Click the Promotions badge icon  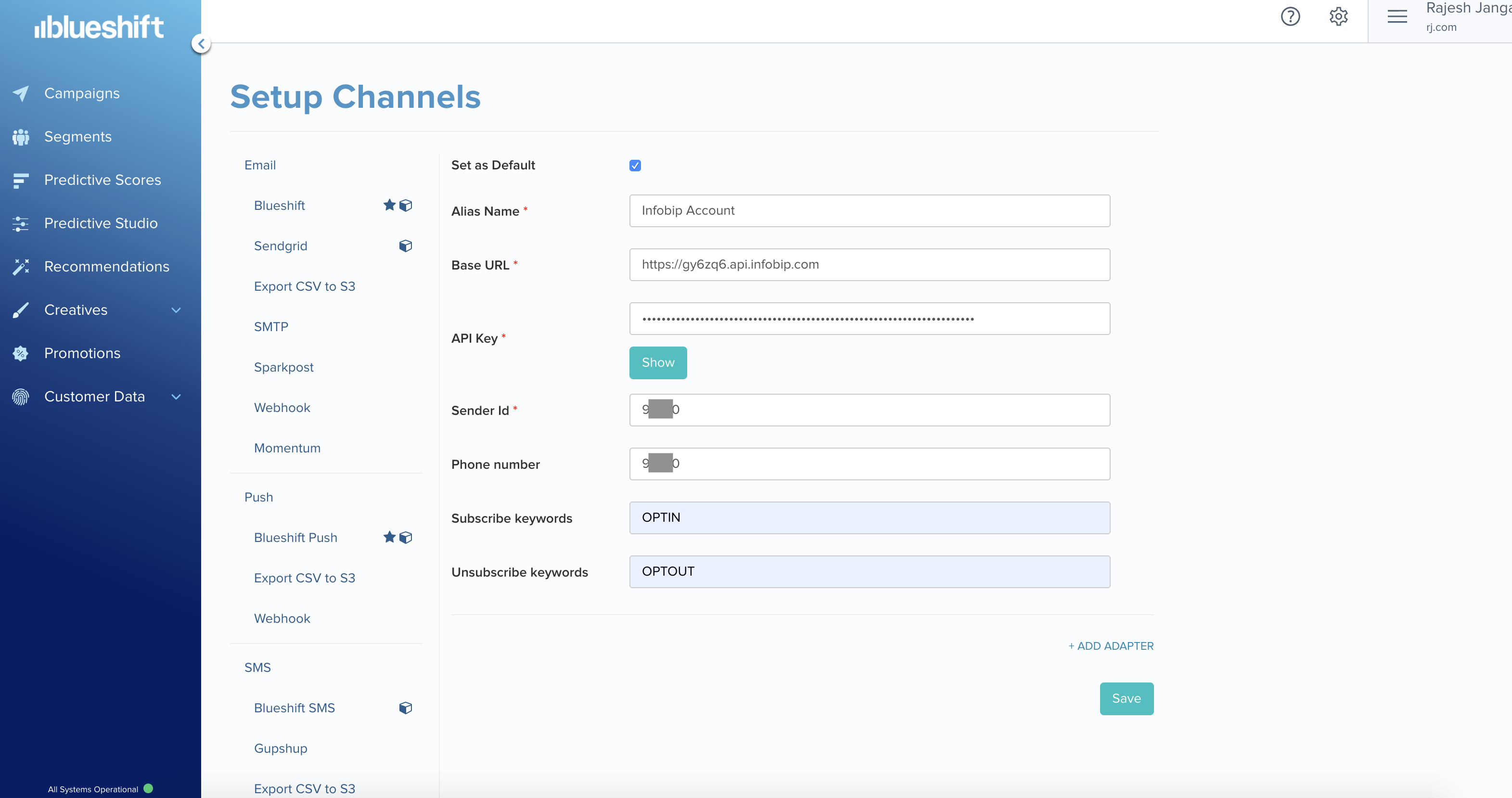21,353
